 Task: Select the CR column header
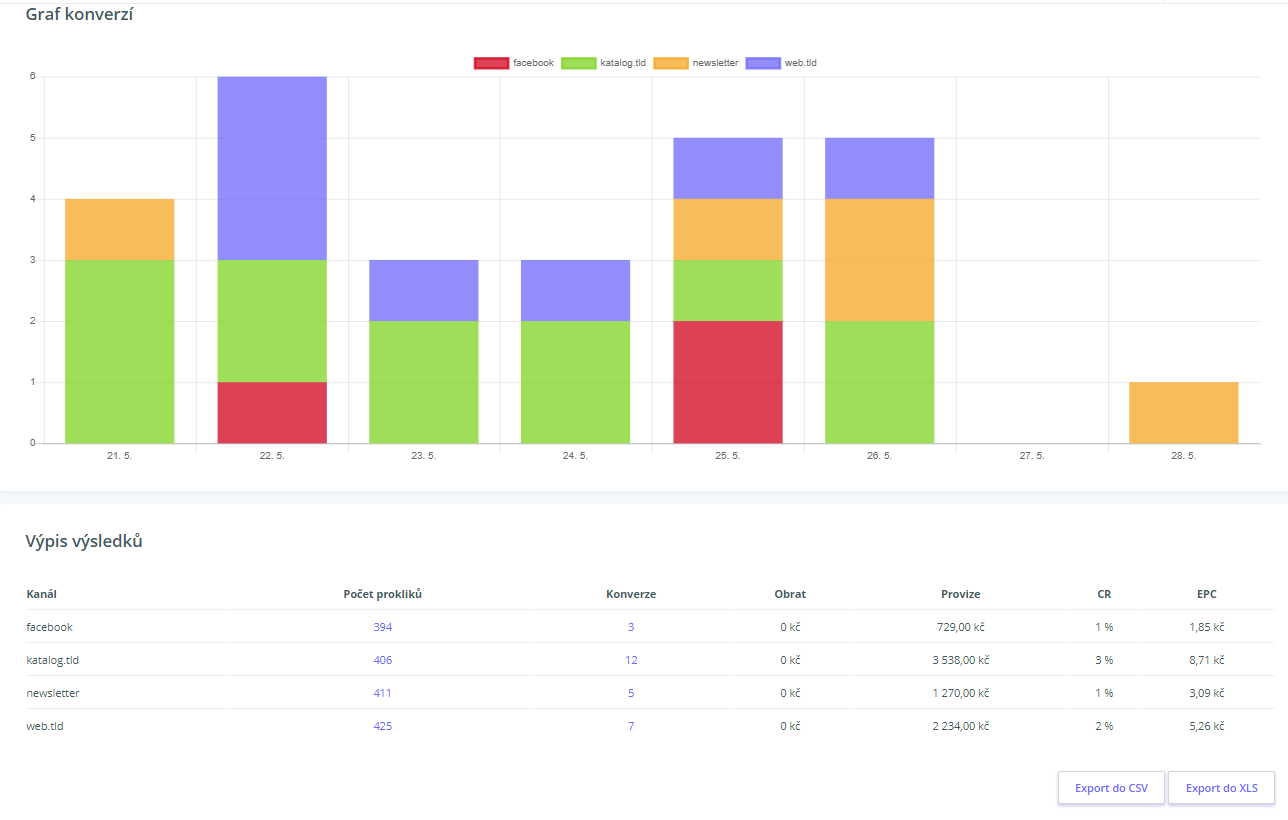[1104, 594]
